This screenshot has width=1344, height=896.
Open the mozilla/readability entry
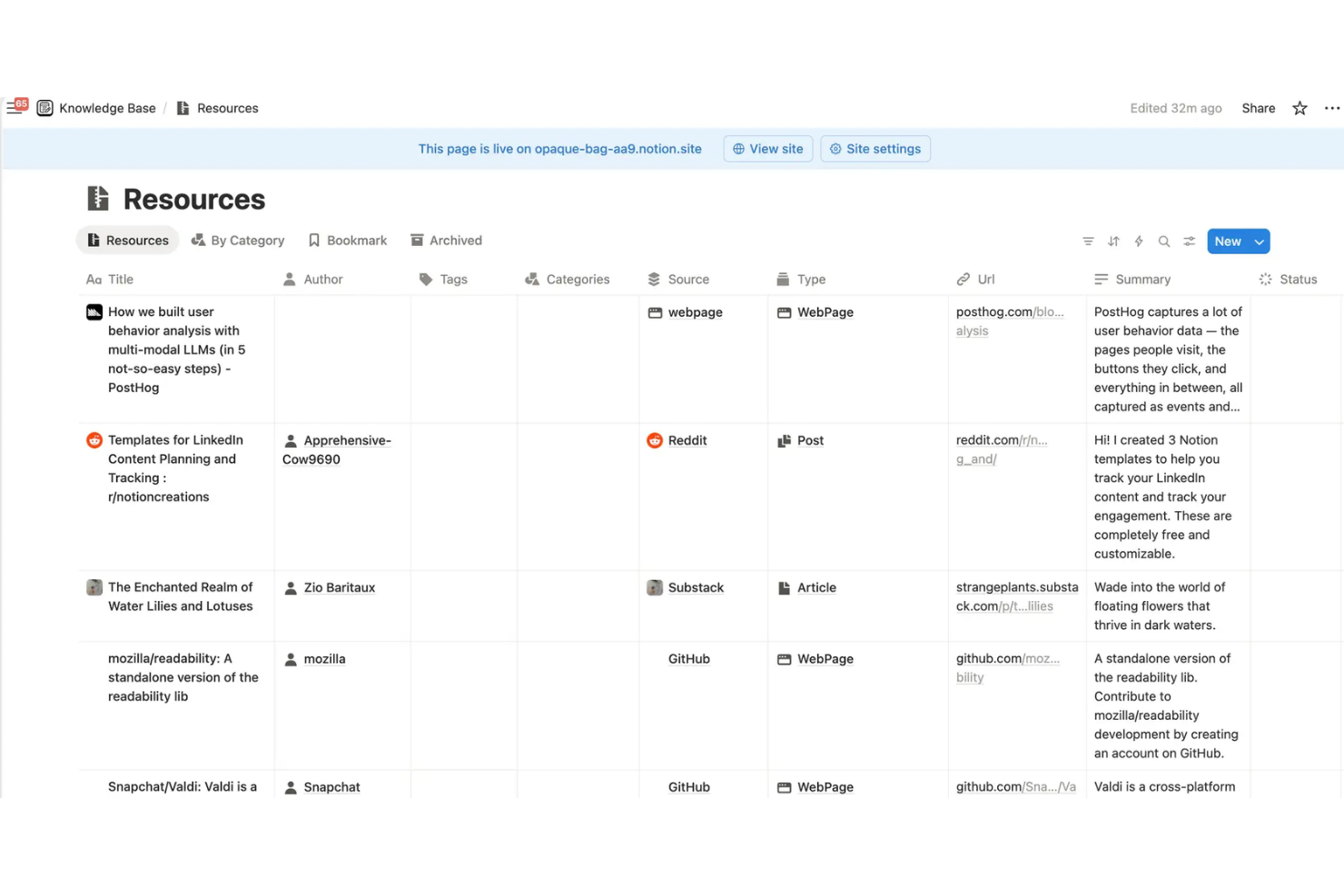point(183,677)
